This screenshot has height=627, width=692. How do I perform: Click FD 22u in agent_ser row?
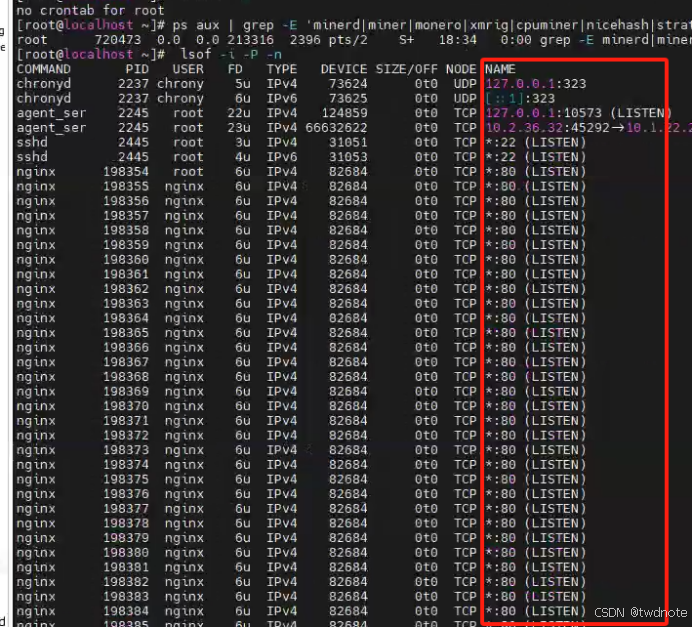[x=239, y=113]
